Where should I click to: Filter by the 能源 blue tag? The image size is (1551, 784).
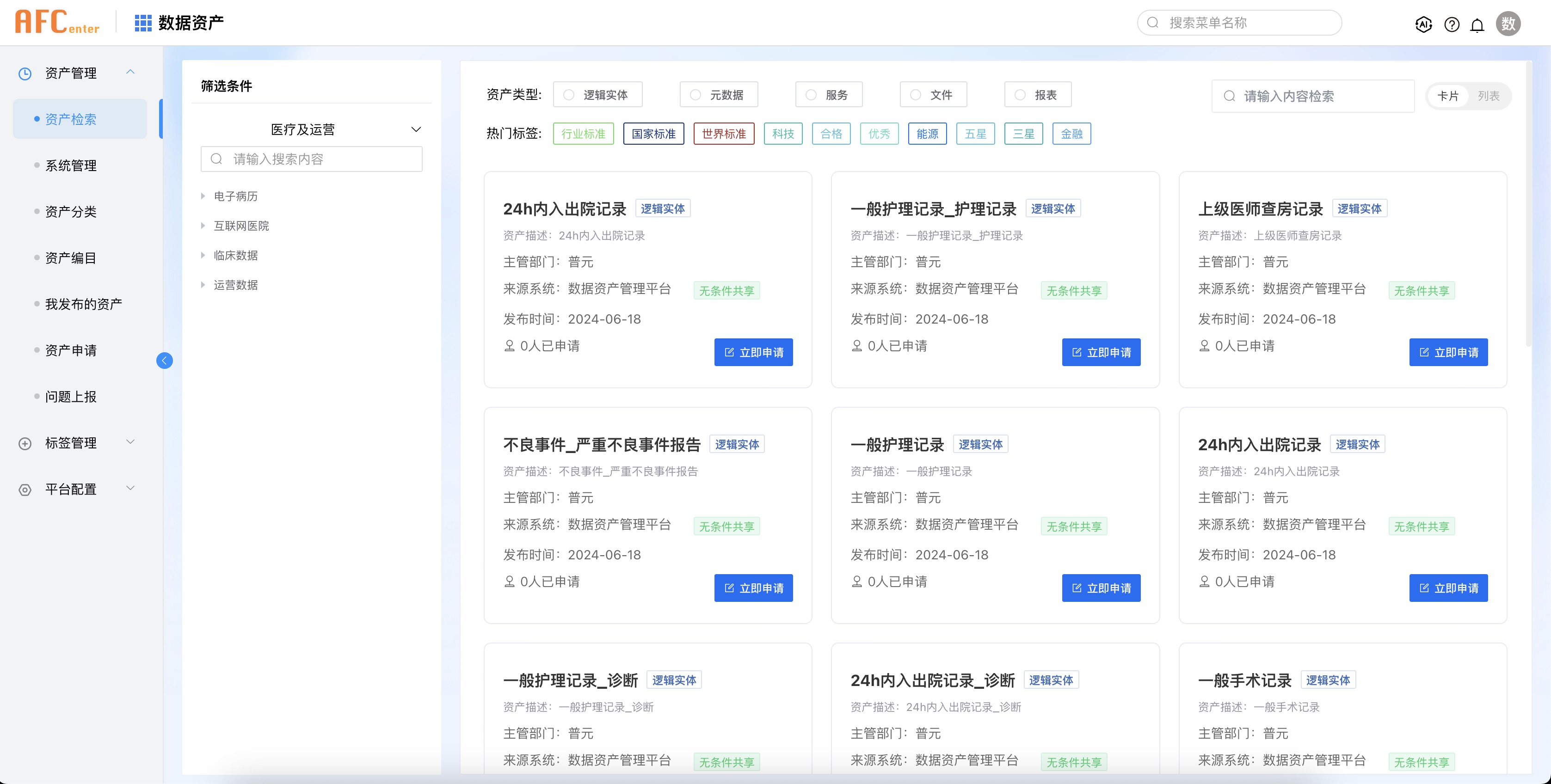(927, 134)
